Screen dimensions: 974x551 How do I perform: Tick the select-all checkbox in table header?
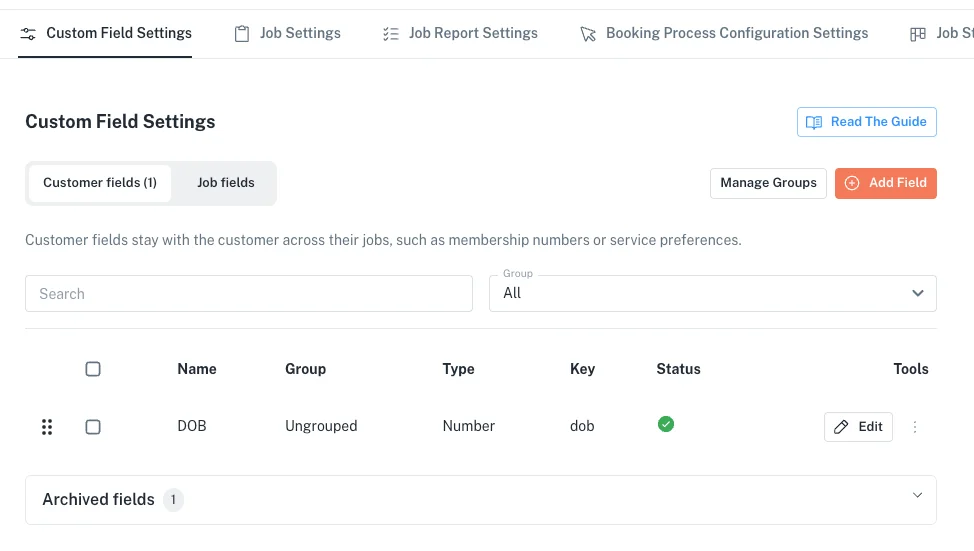point(93,369)
